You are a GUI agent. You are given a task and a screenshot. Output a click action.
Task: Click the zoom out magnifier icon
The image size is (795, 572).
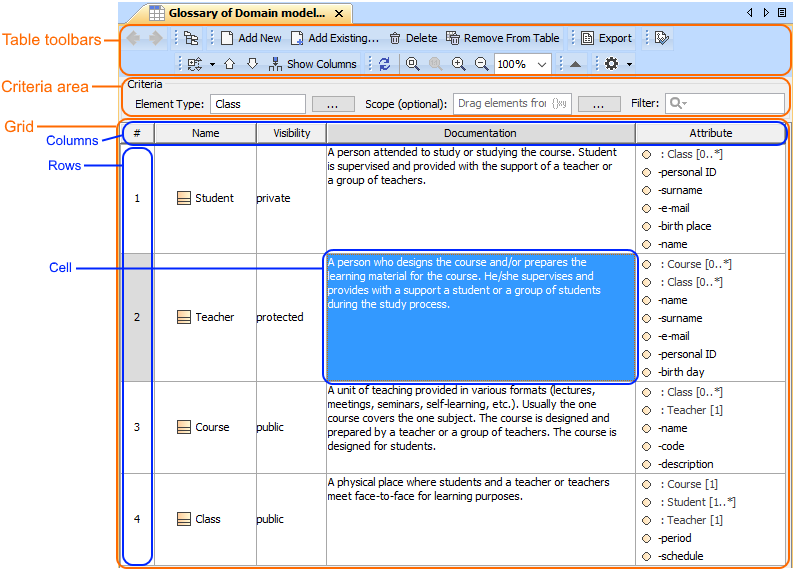pos(481,64)
